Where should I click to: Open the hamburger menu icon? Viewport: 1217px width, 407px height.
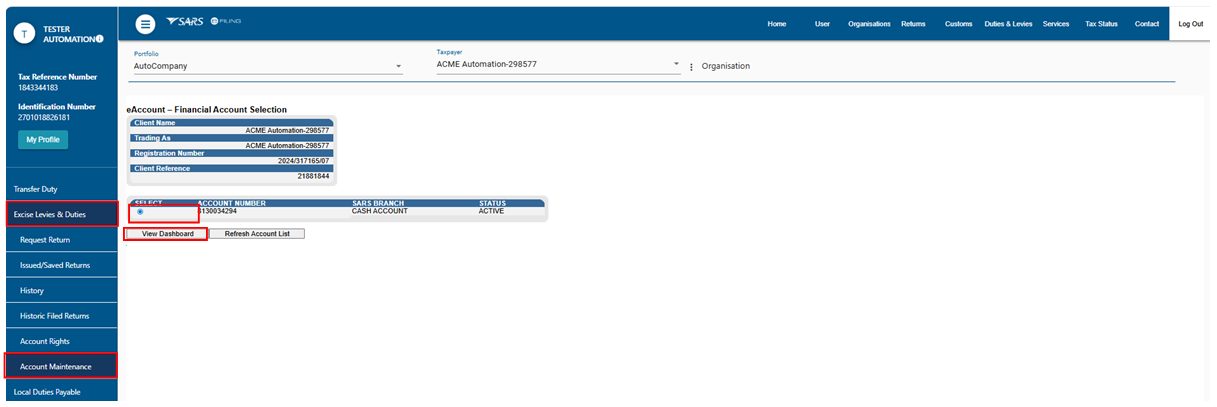[145, 24]
